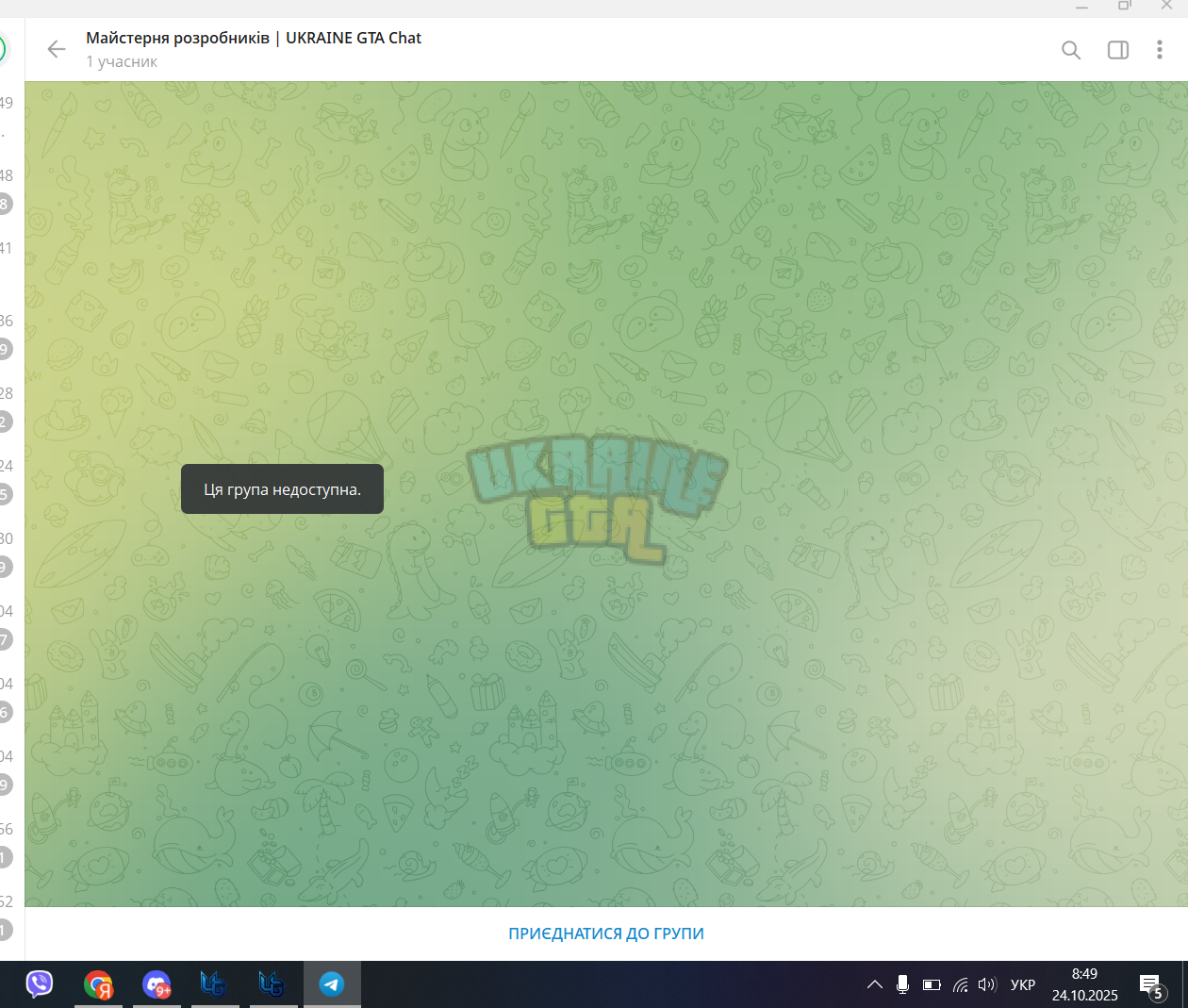The image size is (1188, 1008).
Task: Open search in this chat
Action: click(1071, 50)
